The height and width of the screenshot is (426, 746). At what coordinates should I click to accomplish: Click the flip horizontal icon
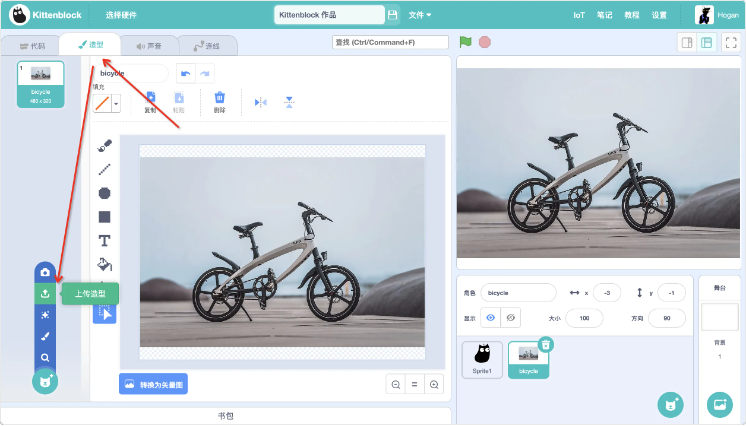click(261, 102)
